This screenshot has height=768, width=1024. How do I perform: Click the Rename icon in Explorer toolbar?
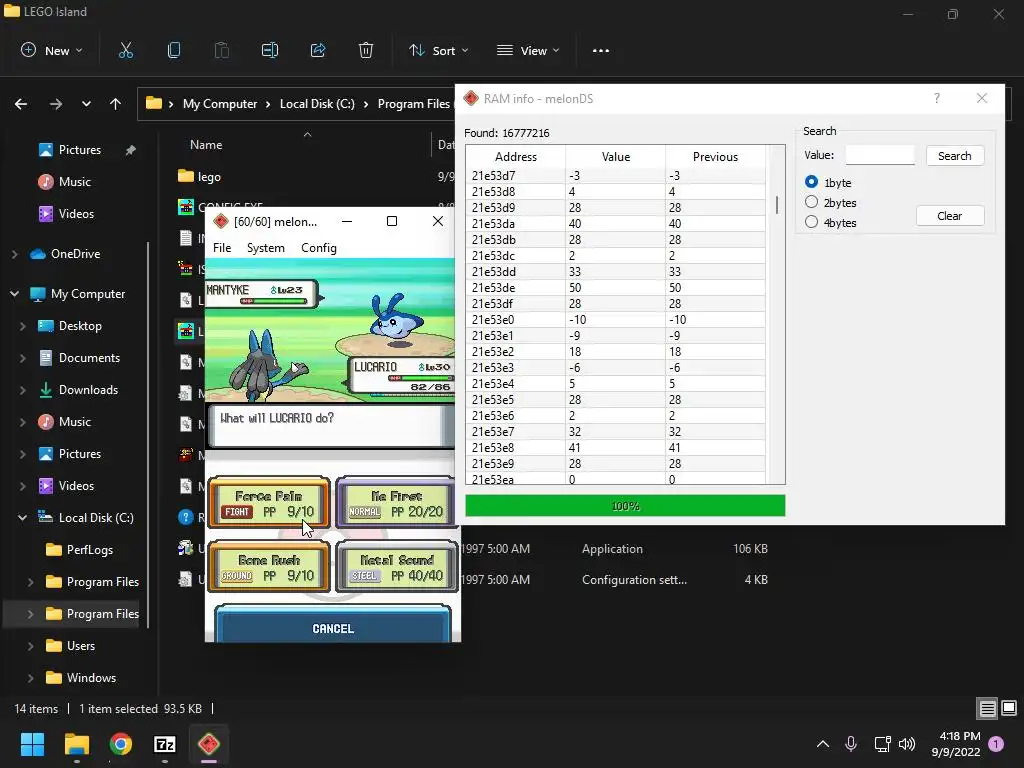(270, 50)
